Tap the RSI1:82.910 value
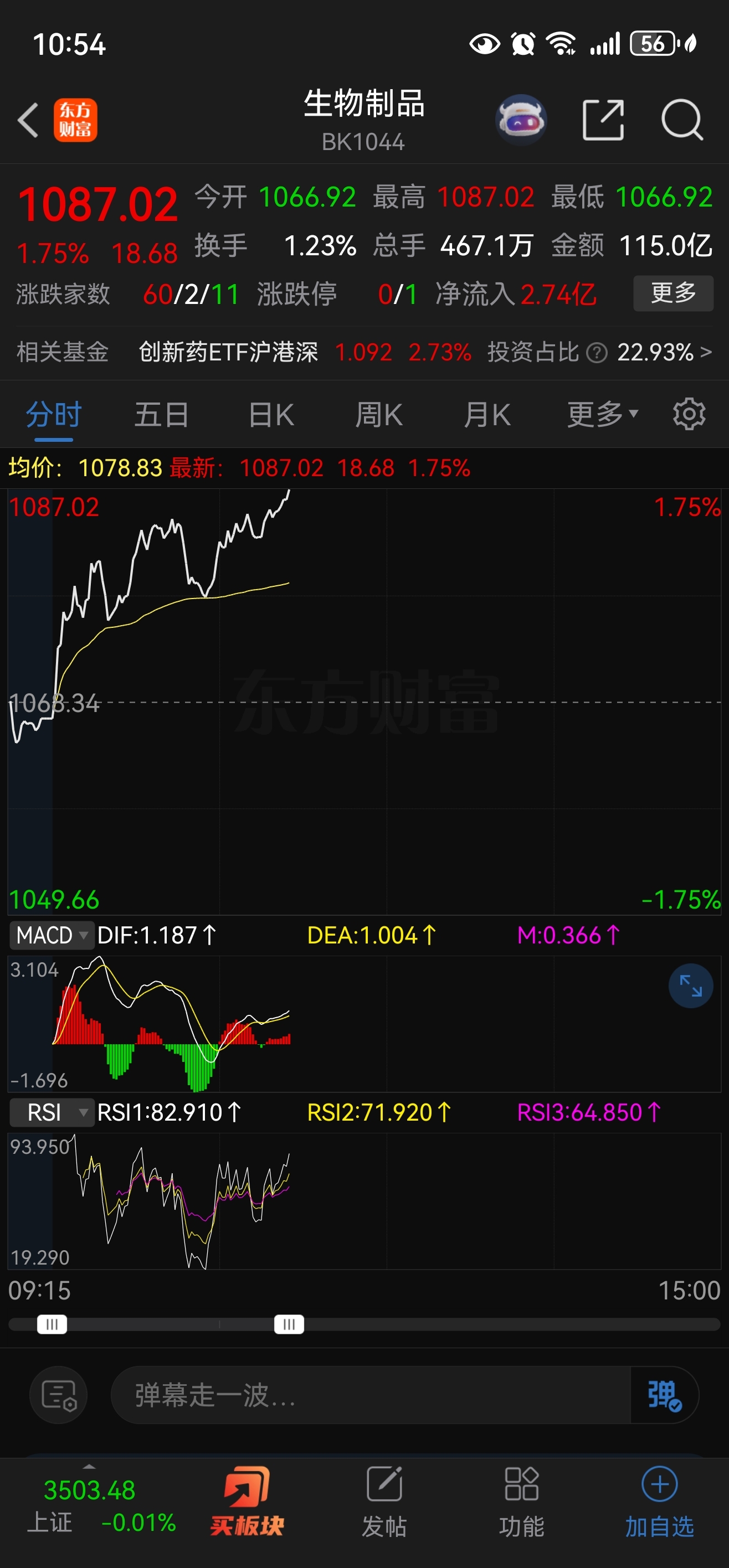The height and width of the screenshot is (1568, 729). [x=170, y=1113]
